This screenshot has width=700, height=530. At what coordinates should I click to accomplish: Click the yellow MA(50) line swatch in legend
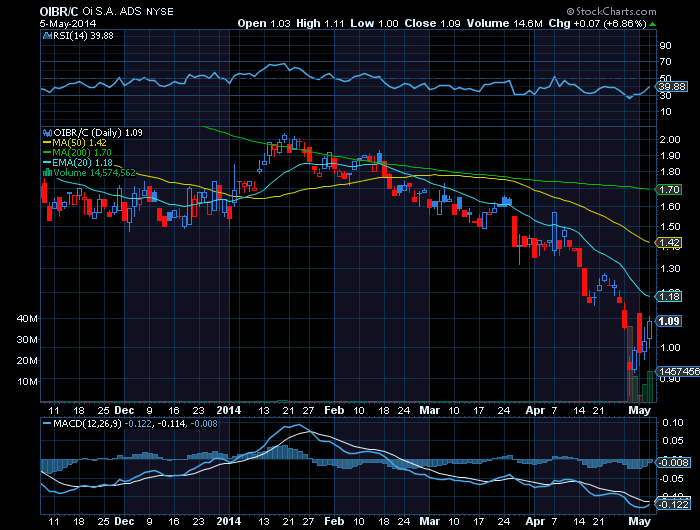click(47, 143)
